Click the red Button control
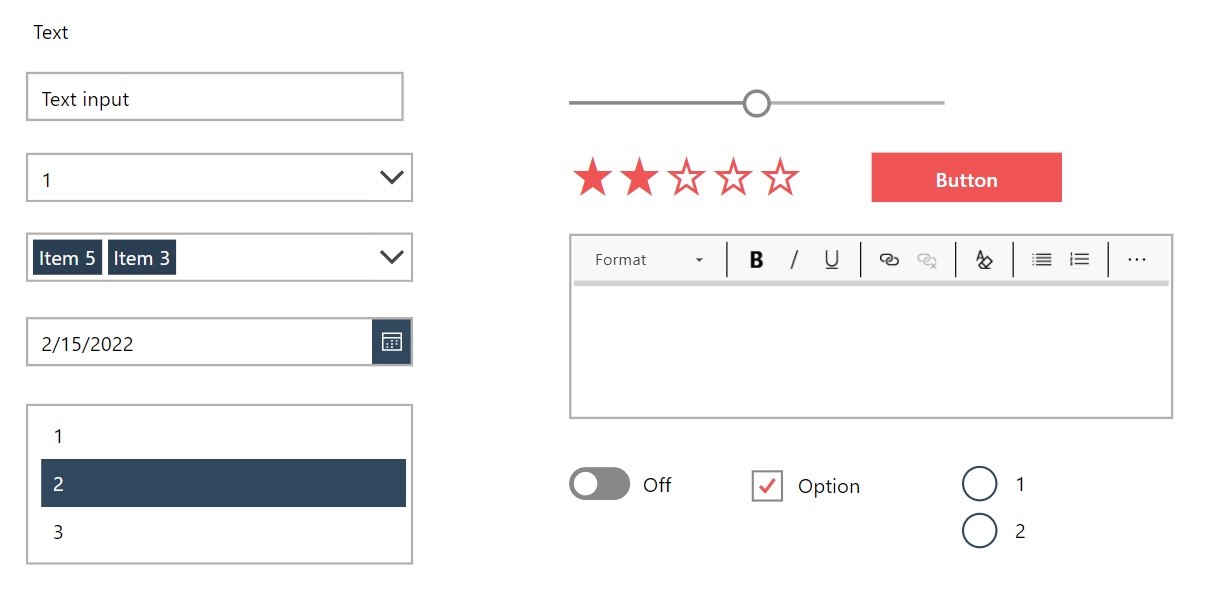1212x597 pixels. click(966, 178)
